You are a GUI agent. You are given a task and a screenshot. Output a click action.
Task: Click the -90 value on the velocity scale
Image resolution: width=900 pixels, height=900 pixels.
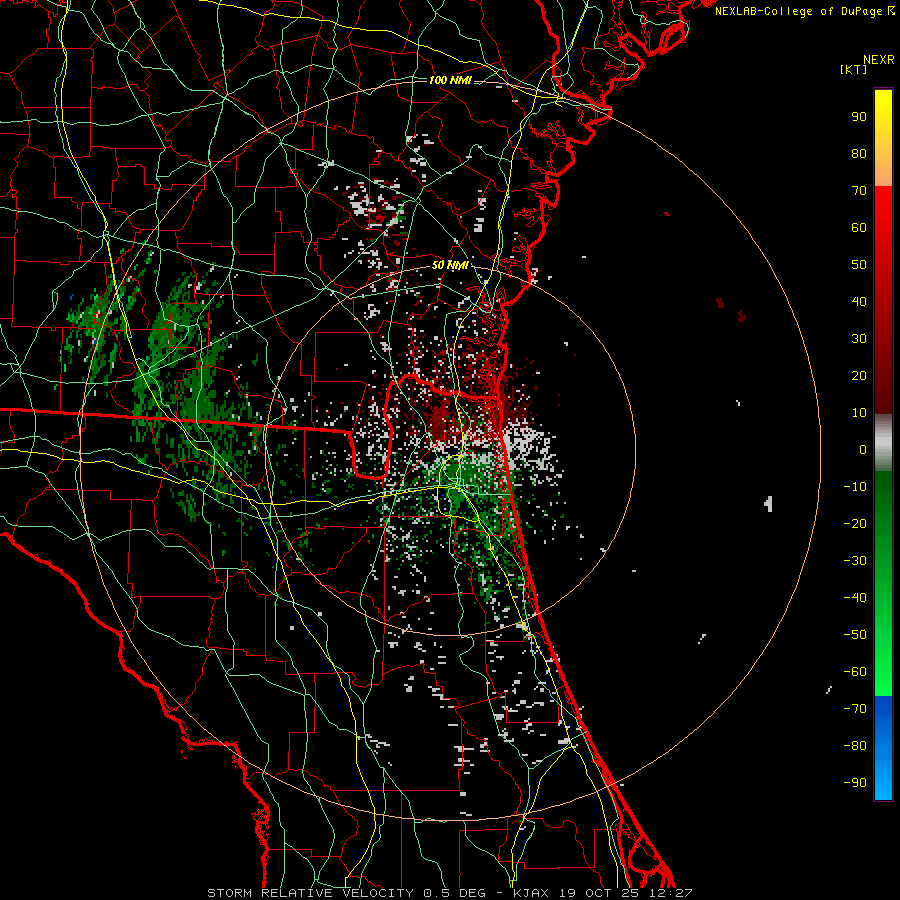tap(855, 783)
